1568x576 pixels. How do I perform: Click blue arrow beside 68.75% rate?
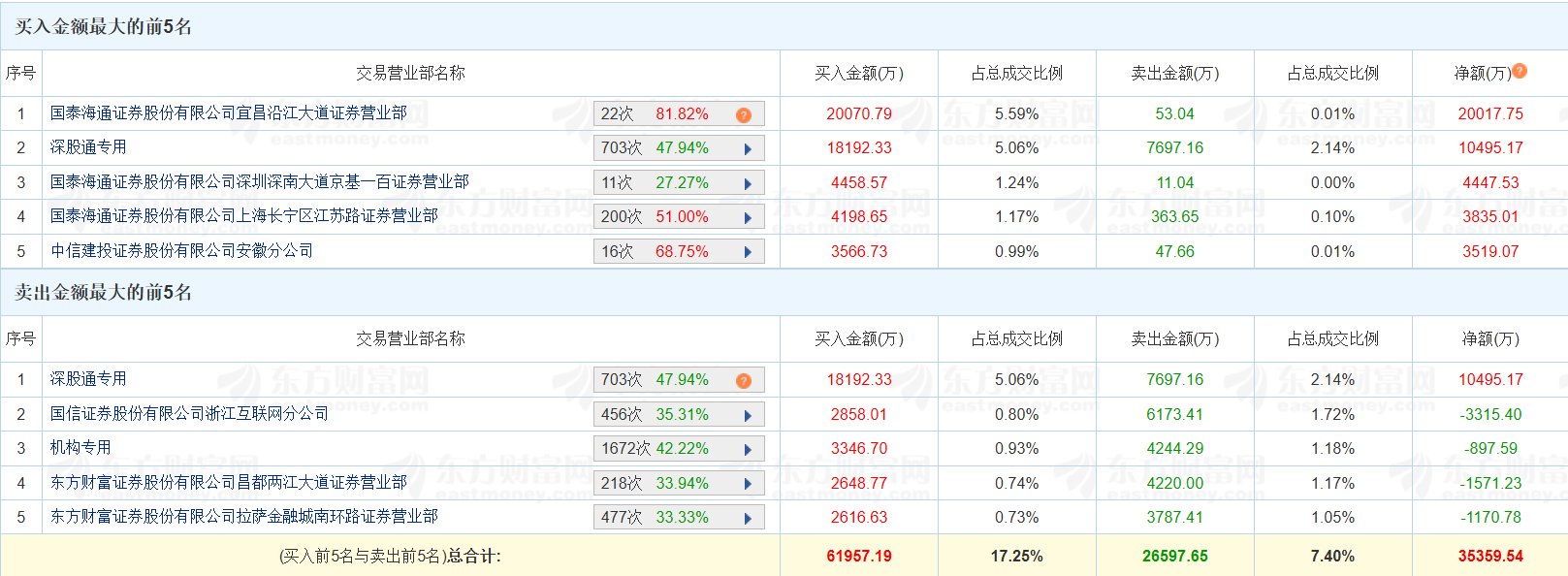click(x=748, y=252)
